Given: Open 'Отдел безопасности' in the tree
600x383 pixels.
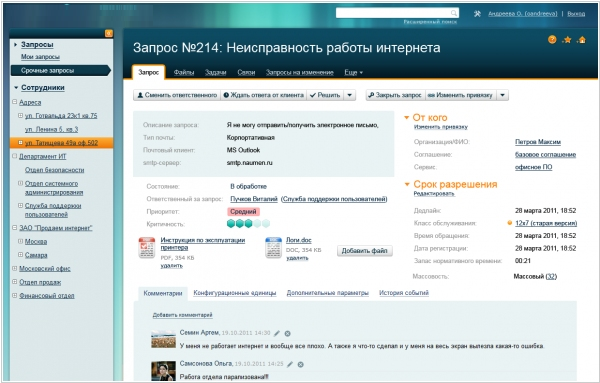Looking at the screenshot, I should (x=54, y=169).
